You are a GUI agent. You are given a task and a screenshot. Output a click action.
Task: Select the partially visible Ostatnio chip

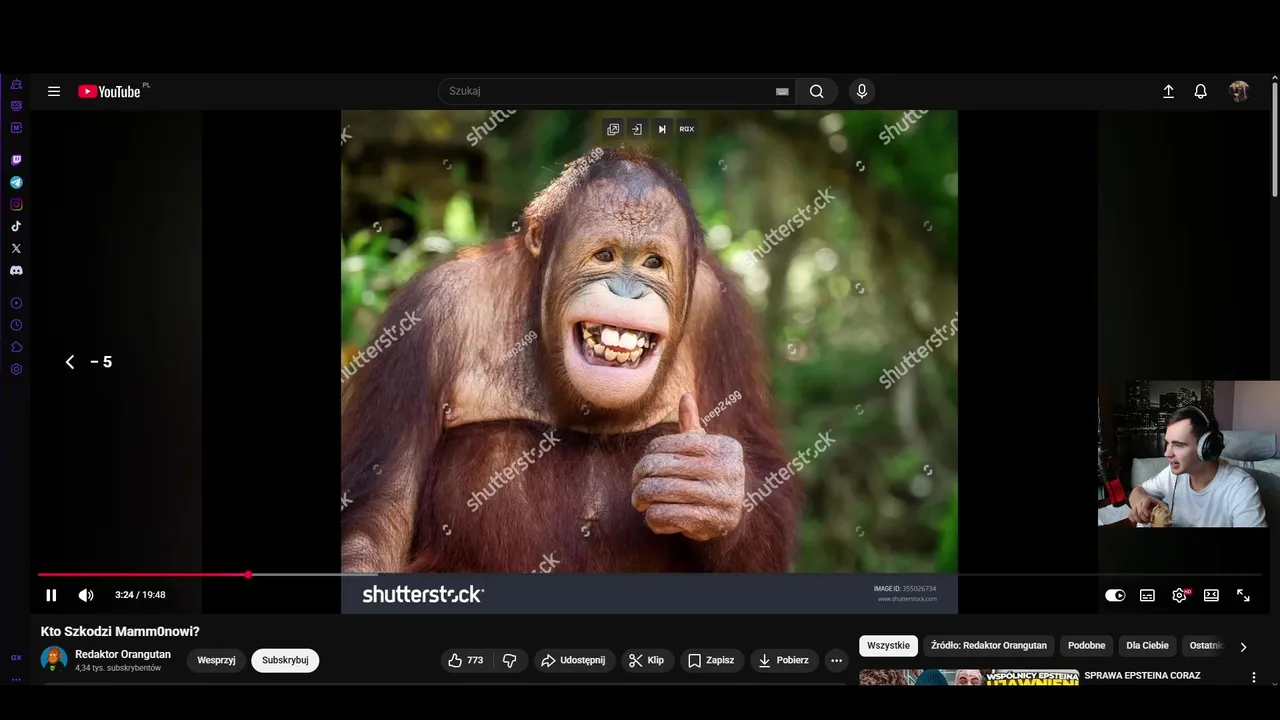[1206, 646]
